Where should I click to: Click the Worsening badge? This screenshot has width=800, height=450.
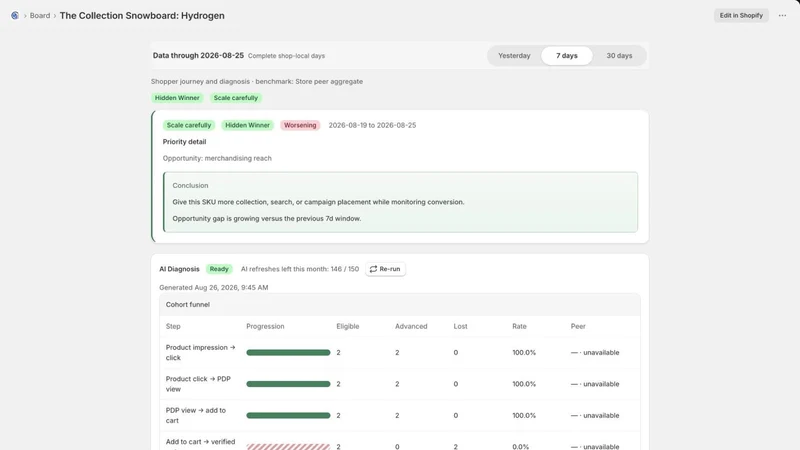(x=300, y=125)
